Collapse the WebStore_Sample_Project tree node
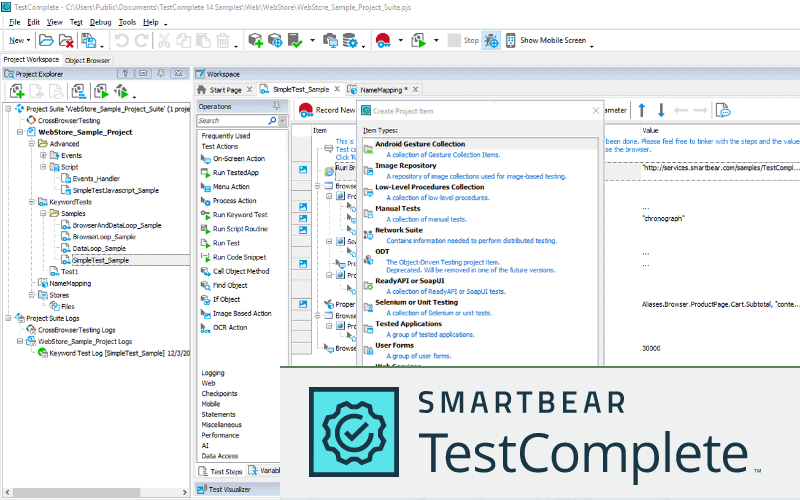 pyautogui.click(x=20, y=132)
